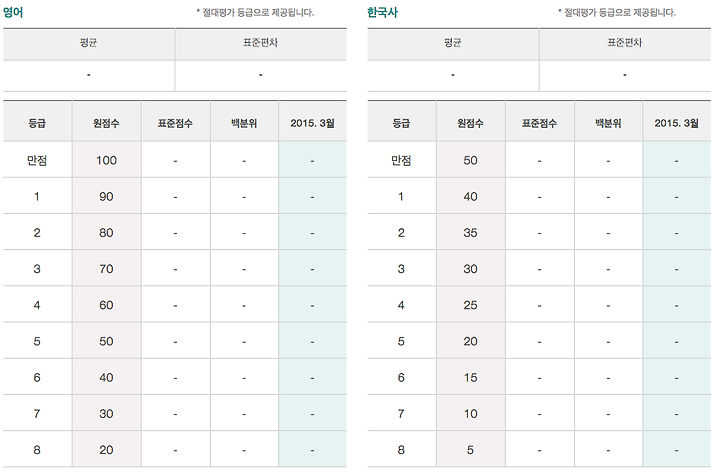Select the 10 raw score cell in 한국사
This screenshot has width=720, height=474.
point(470,414)
